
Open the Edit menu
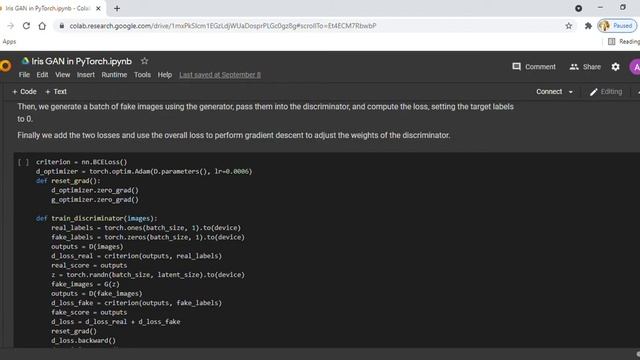click(x=42, y=75)
